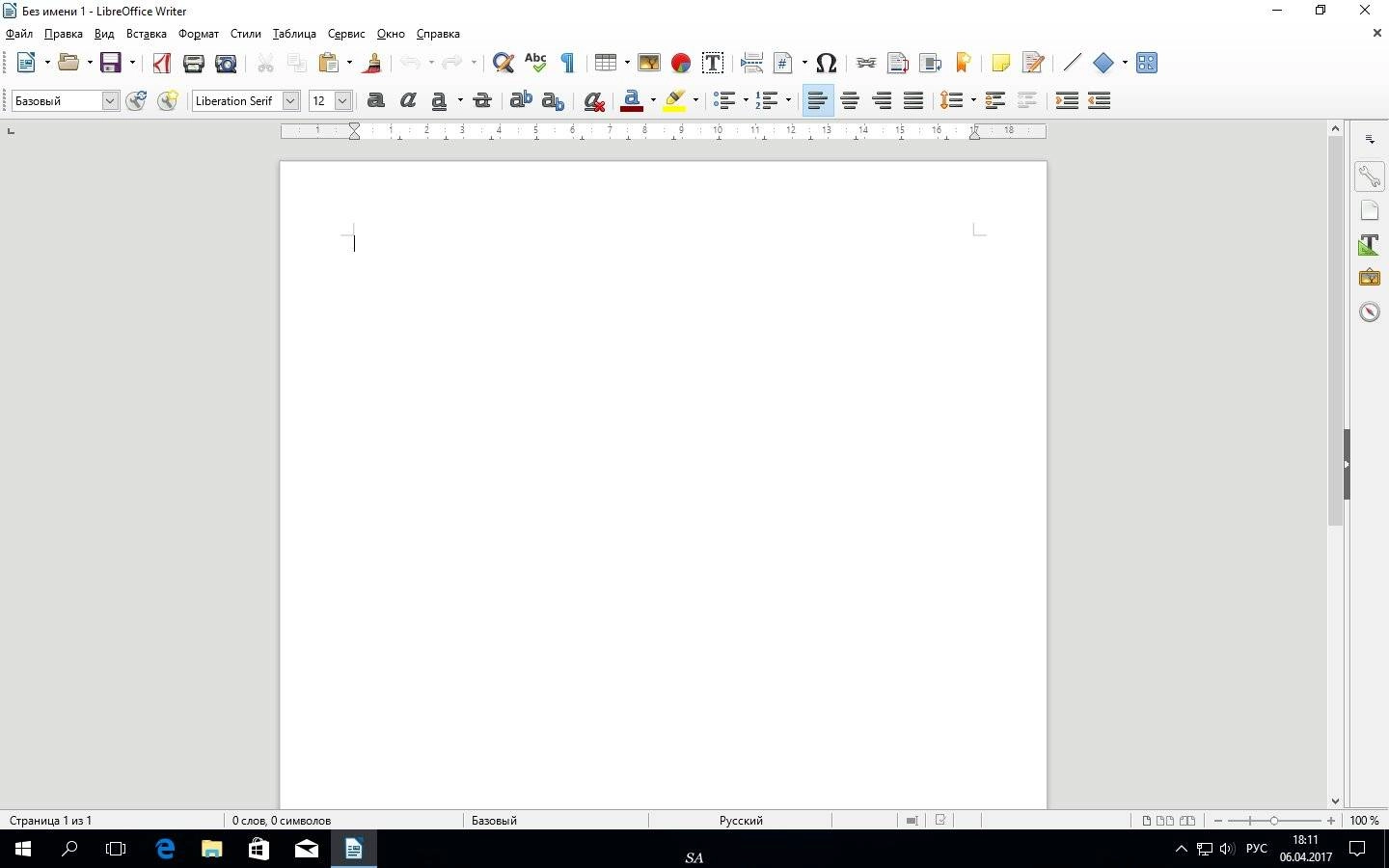Insert a bookmark
Screen dimensions: 1389x868
pyautogui.click(x=963, y=64)
